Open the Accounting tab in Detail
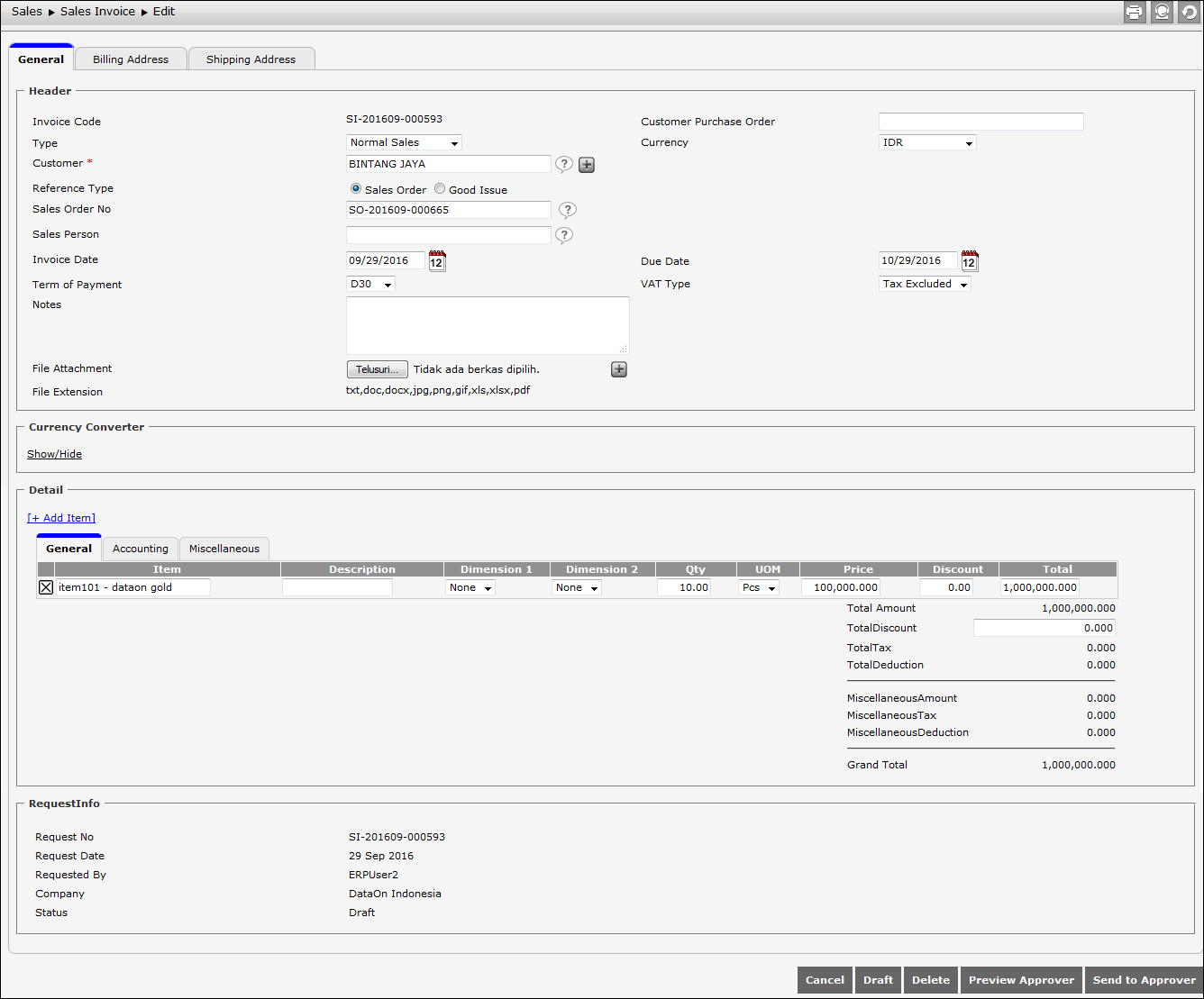The width and height of the screenshot is (1204, 999). 141,549
